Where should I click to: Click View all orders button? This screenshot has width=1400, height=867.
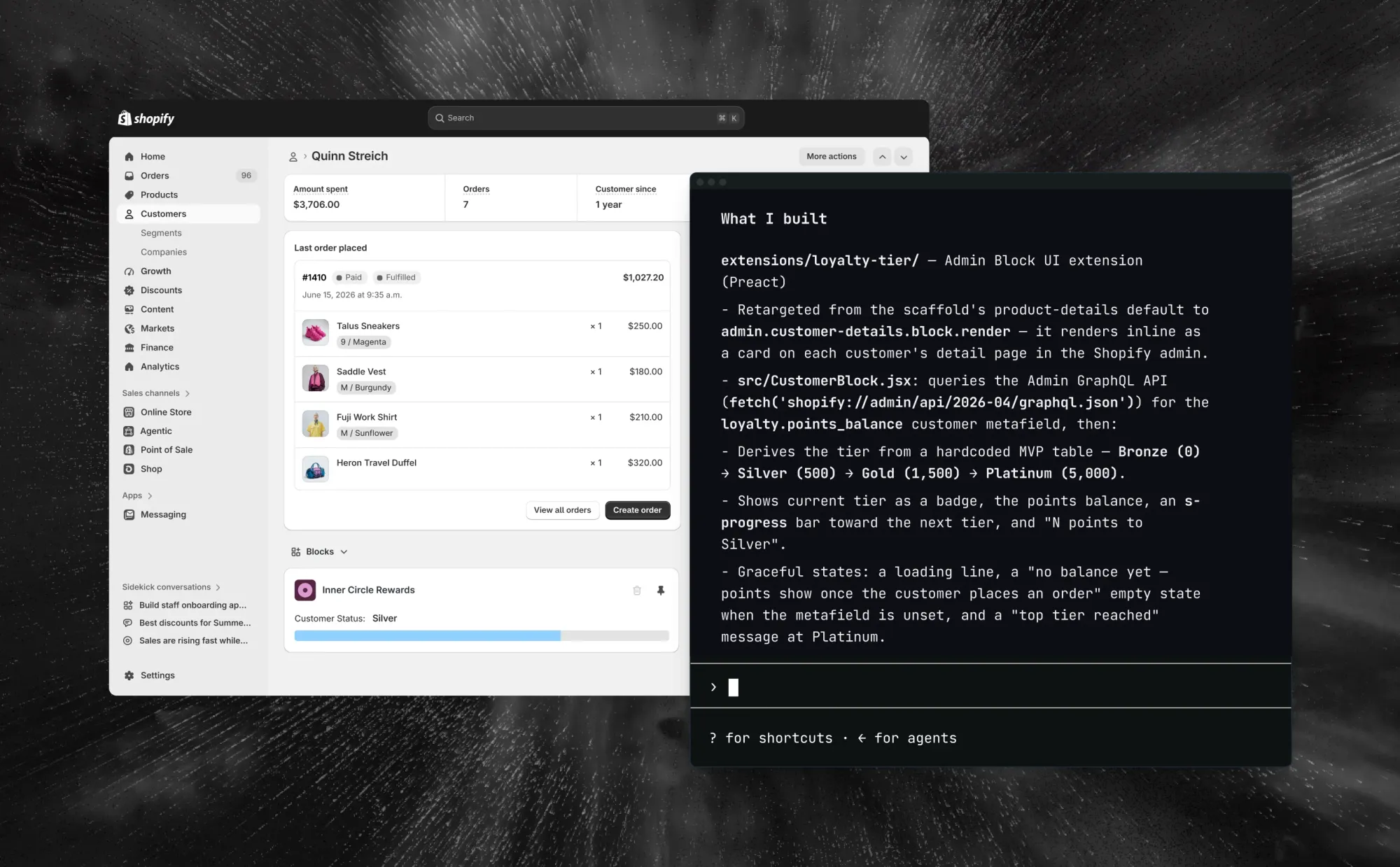(562, 510)
